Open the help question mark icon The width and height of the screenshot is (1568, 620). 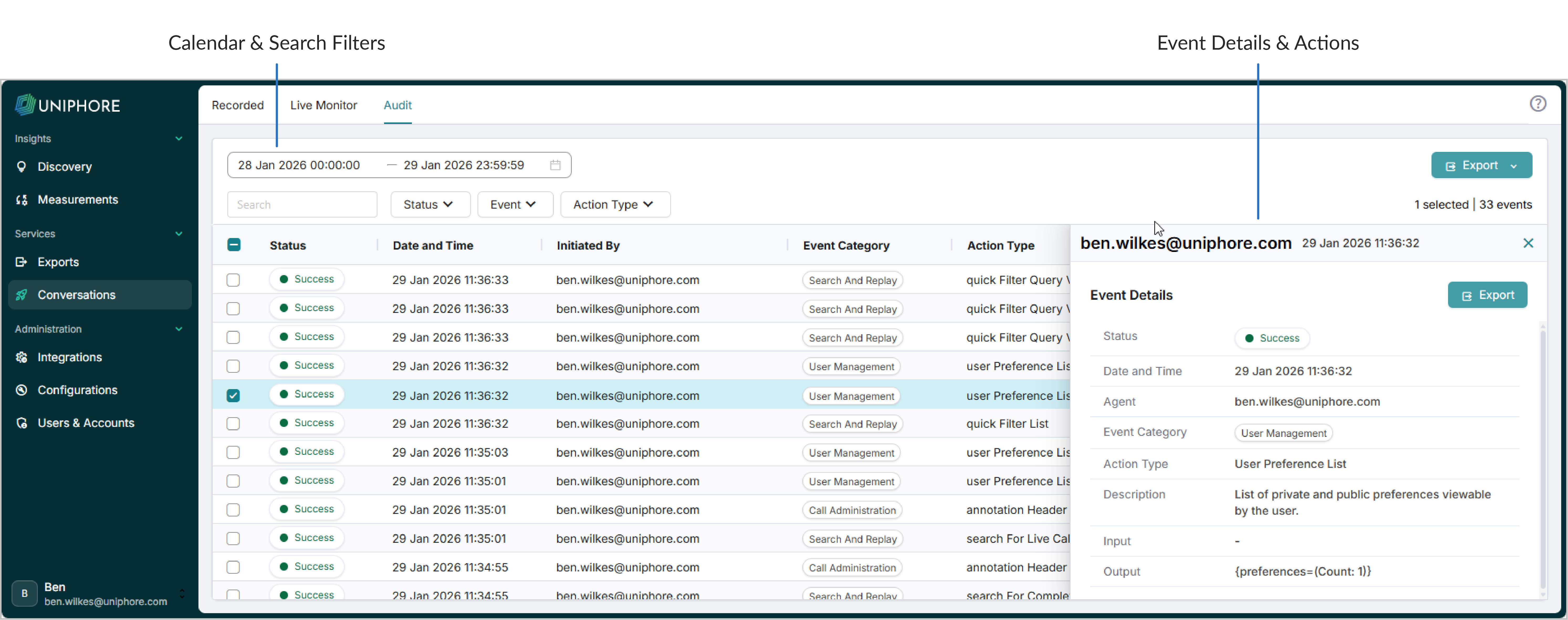coord(1538,104)
